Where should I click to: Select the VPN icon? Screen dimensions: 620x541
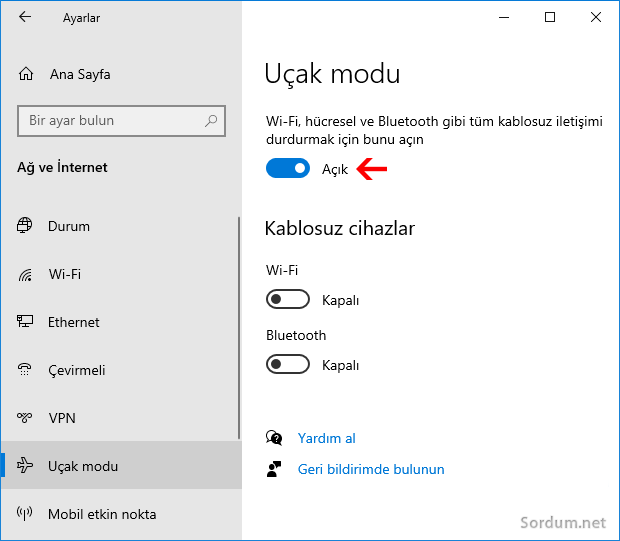point(25,418)
